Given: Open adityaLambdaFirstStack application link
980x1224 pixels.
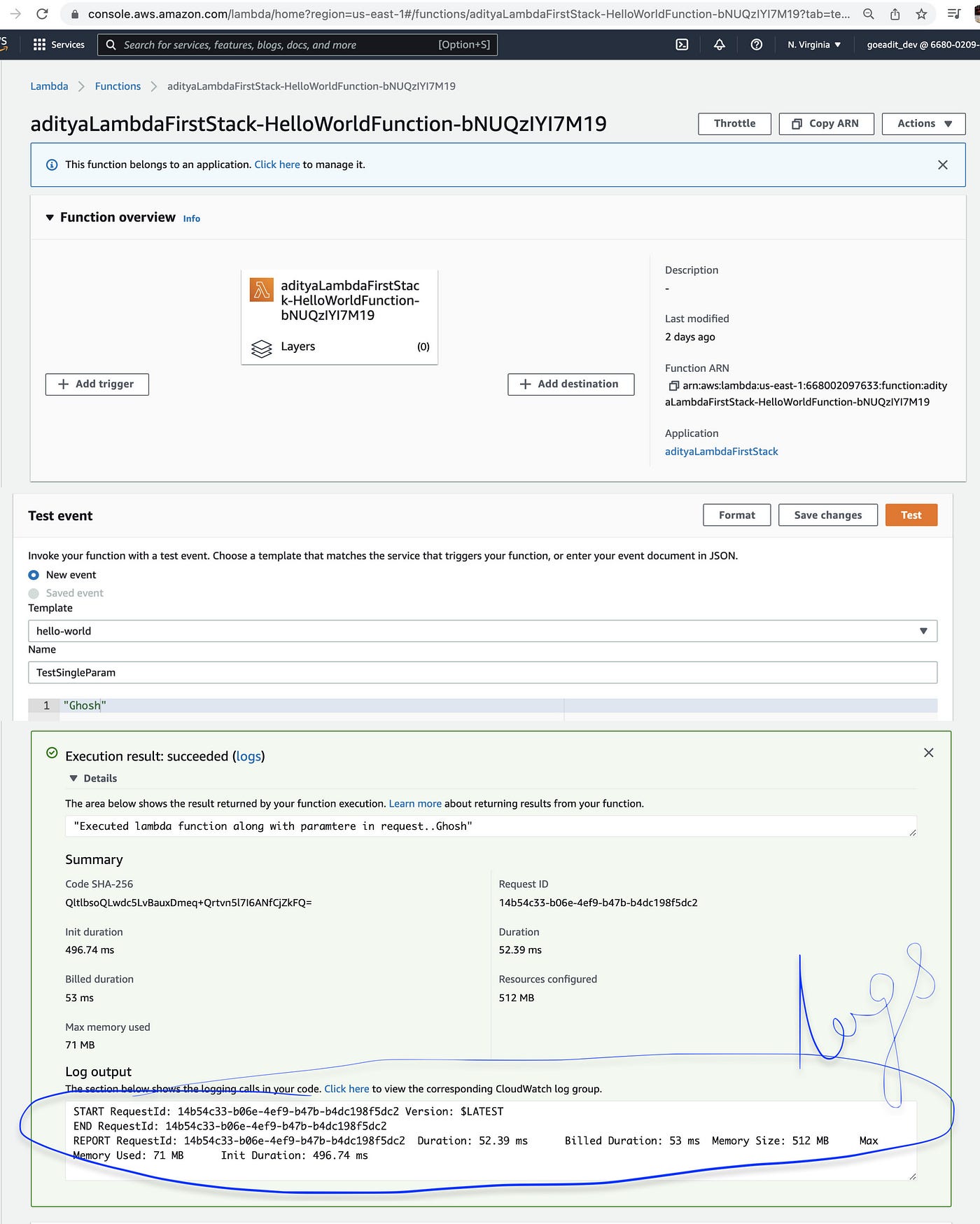Looking at the screenshot, I should tap(721, 452).
